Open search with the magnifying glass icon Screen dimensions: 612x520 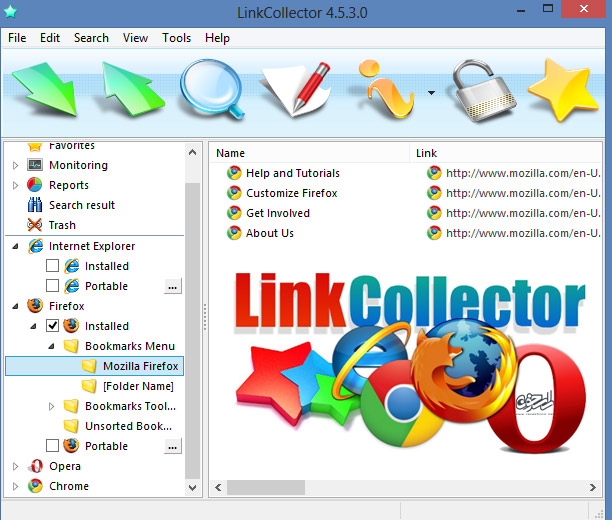pyautogui.click(x=212, y=89)
